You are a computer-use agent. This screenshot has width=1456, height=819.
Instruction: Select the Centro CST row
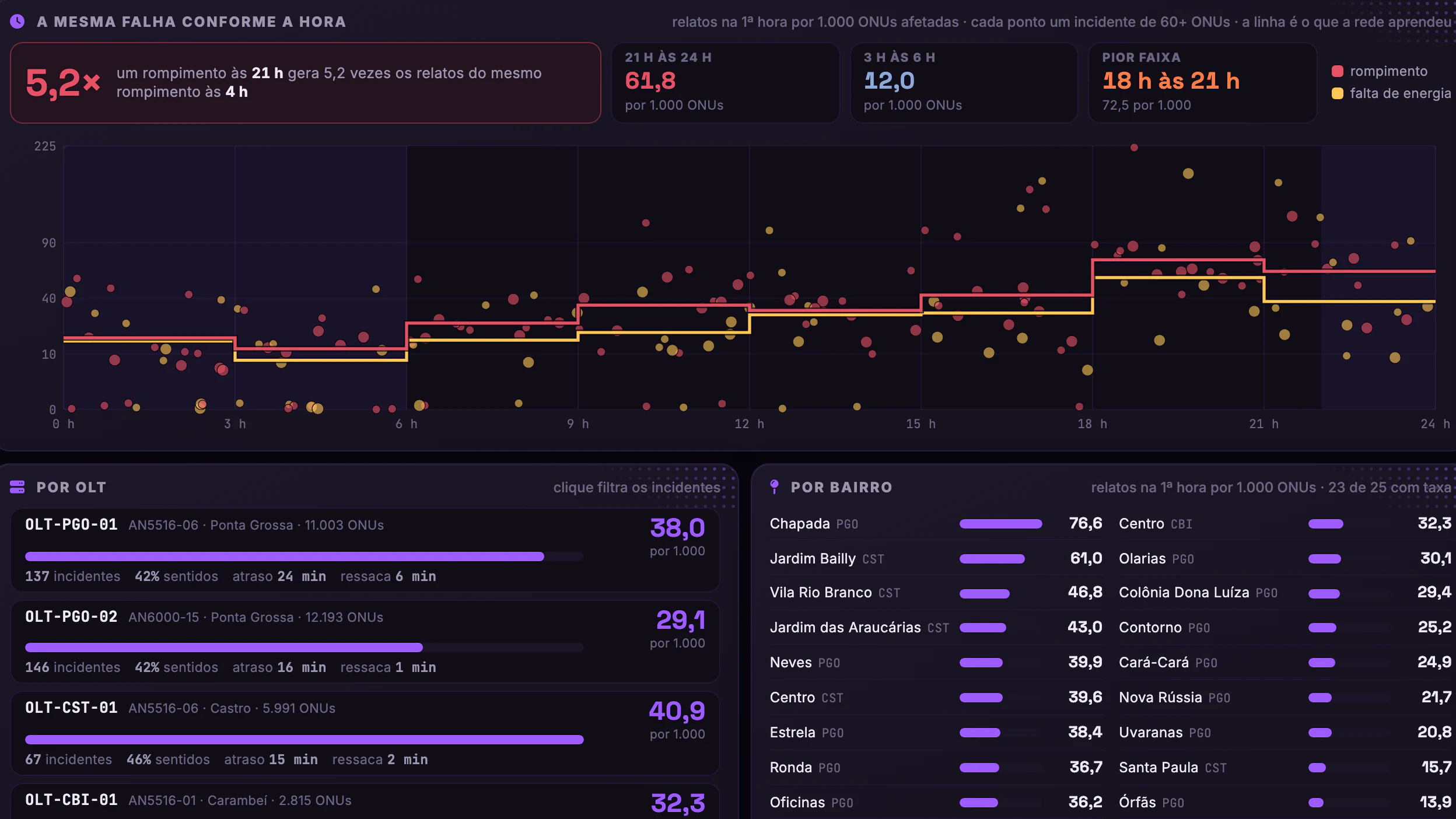click(936, 698)
